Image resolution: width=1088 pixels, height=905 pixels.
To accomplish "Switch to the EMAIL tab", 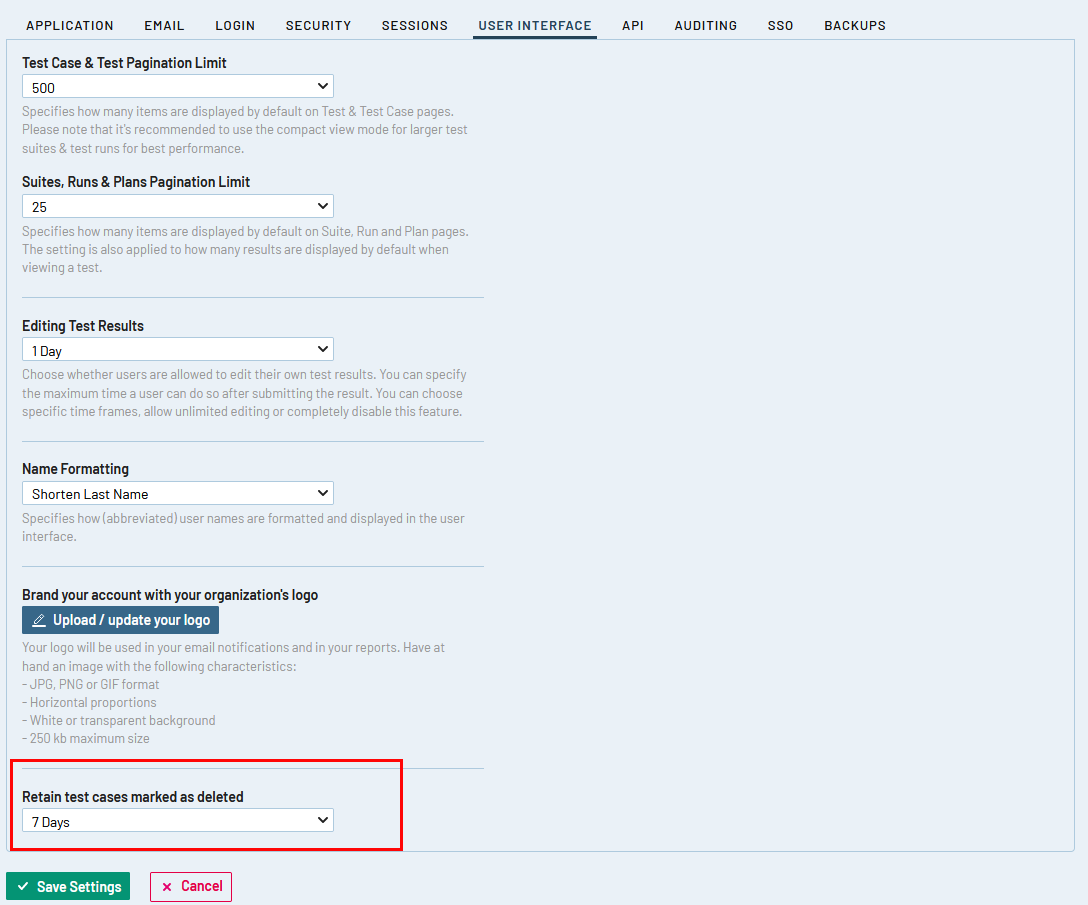I will tap(164, 25).
